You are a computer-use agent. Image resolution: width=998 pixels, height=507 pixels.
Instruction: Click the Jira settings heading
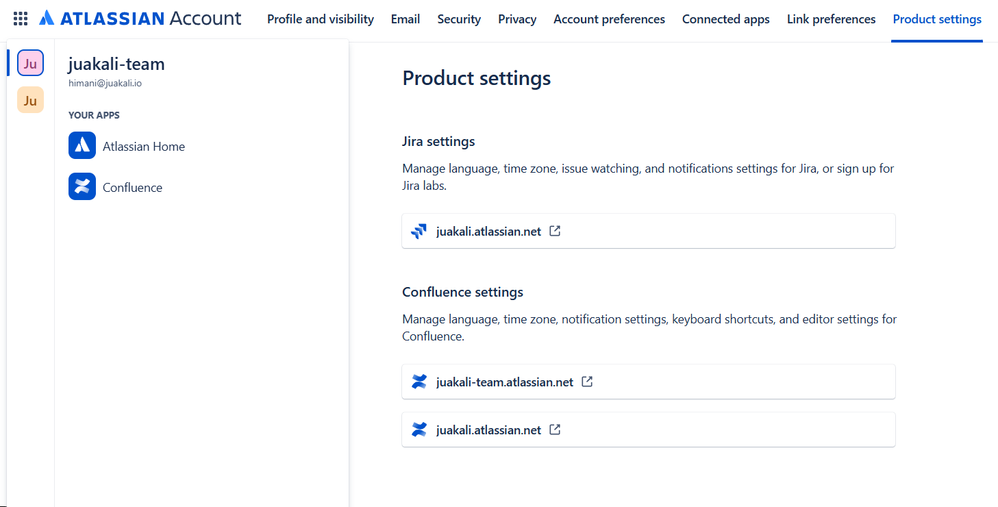(439, 141)
